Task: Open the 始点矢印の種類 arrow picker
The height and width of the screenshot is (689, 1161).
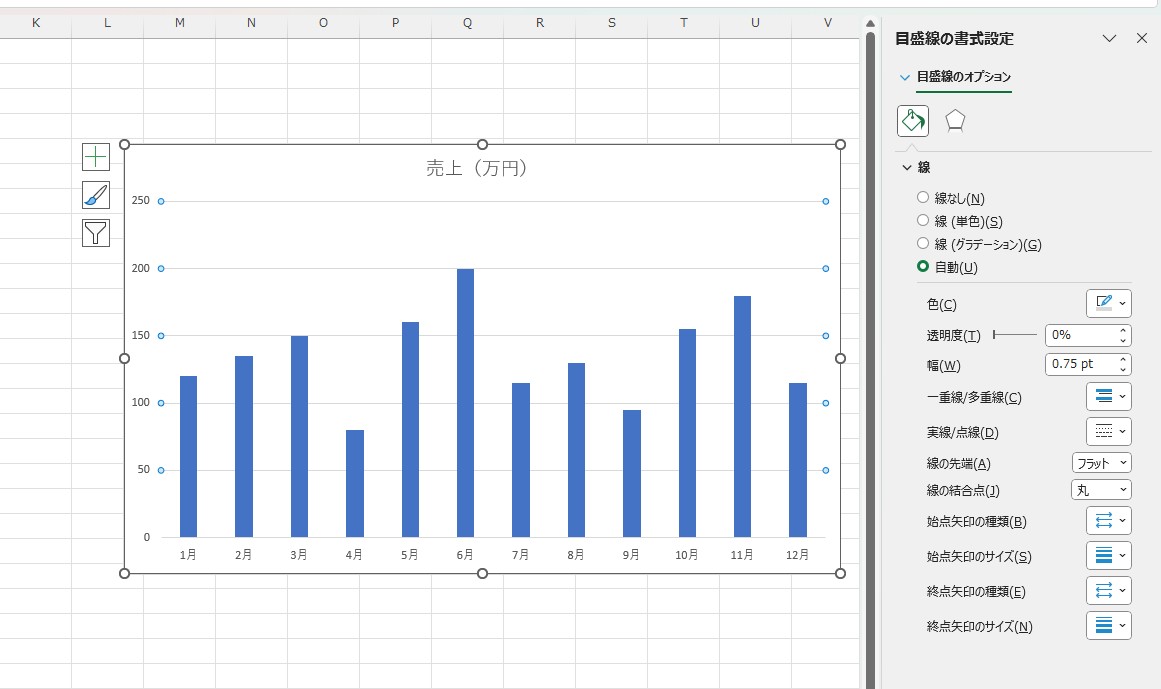Action: point(1108,520)
